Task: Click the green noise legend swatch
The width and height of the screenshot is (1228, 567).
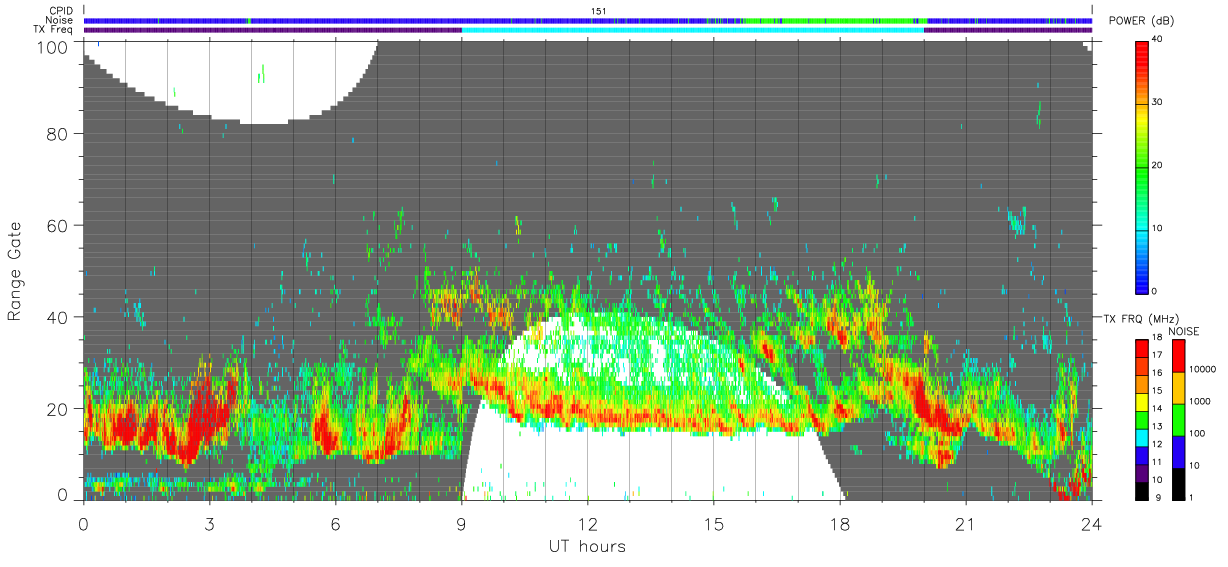Action: (x=1177, y=418)
